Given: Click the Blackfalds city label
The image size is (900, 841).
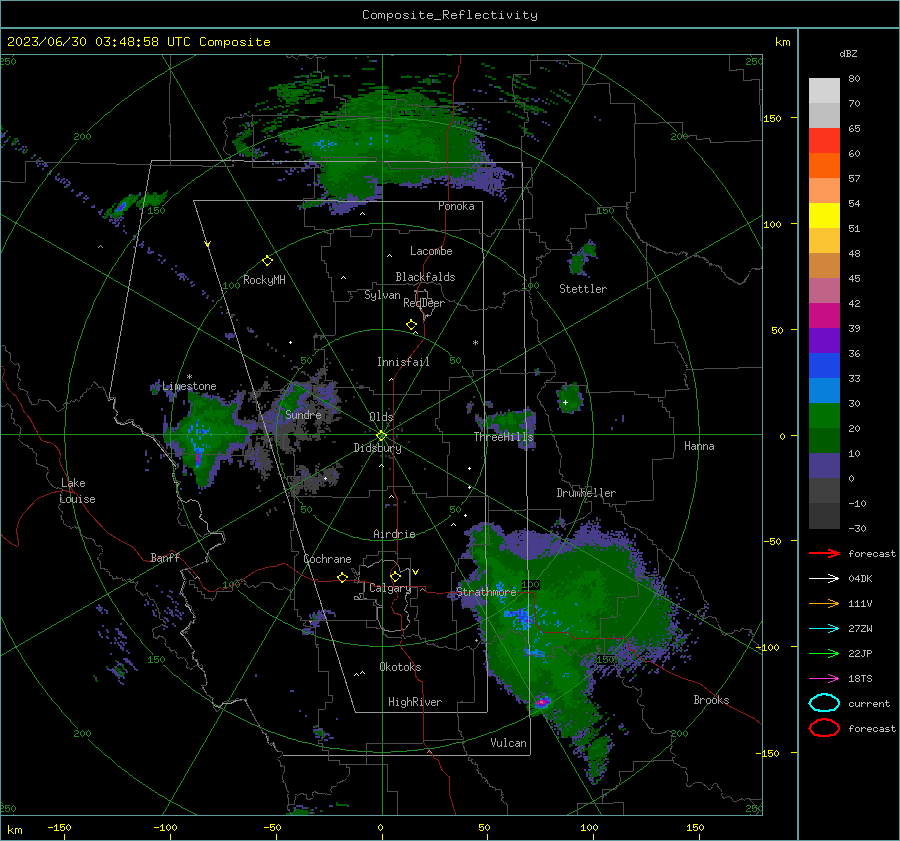Looking at the screenshot, I should (x=425, y=277).
